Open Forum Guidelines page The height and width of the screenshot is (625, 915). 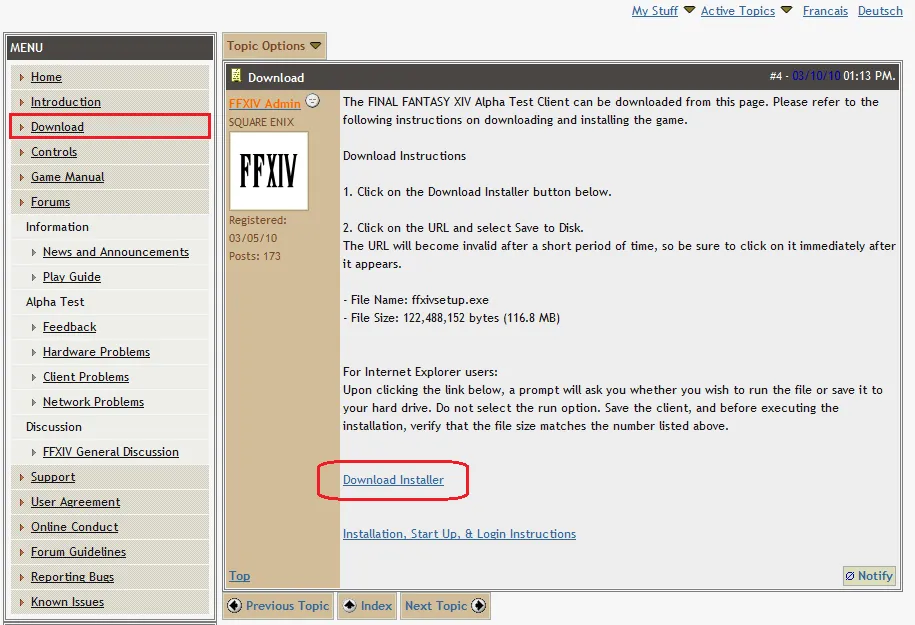78,552
